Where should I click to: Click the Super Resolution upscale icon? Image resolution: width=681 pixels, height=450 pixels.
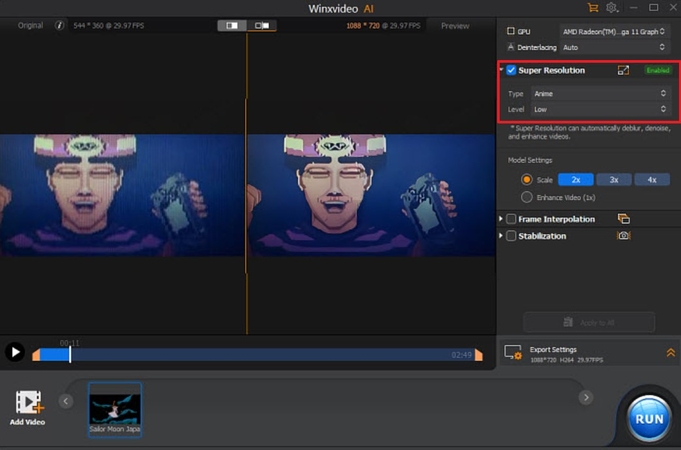[x=623, y=70]
